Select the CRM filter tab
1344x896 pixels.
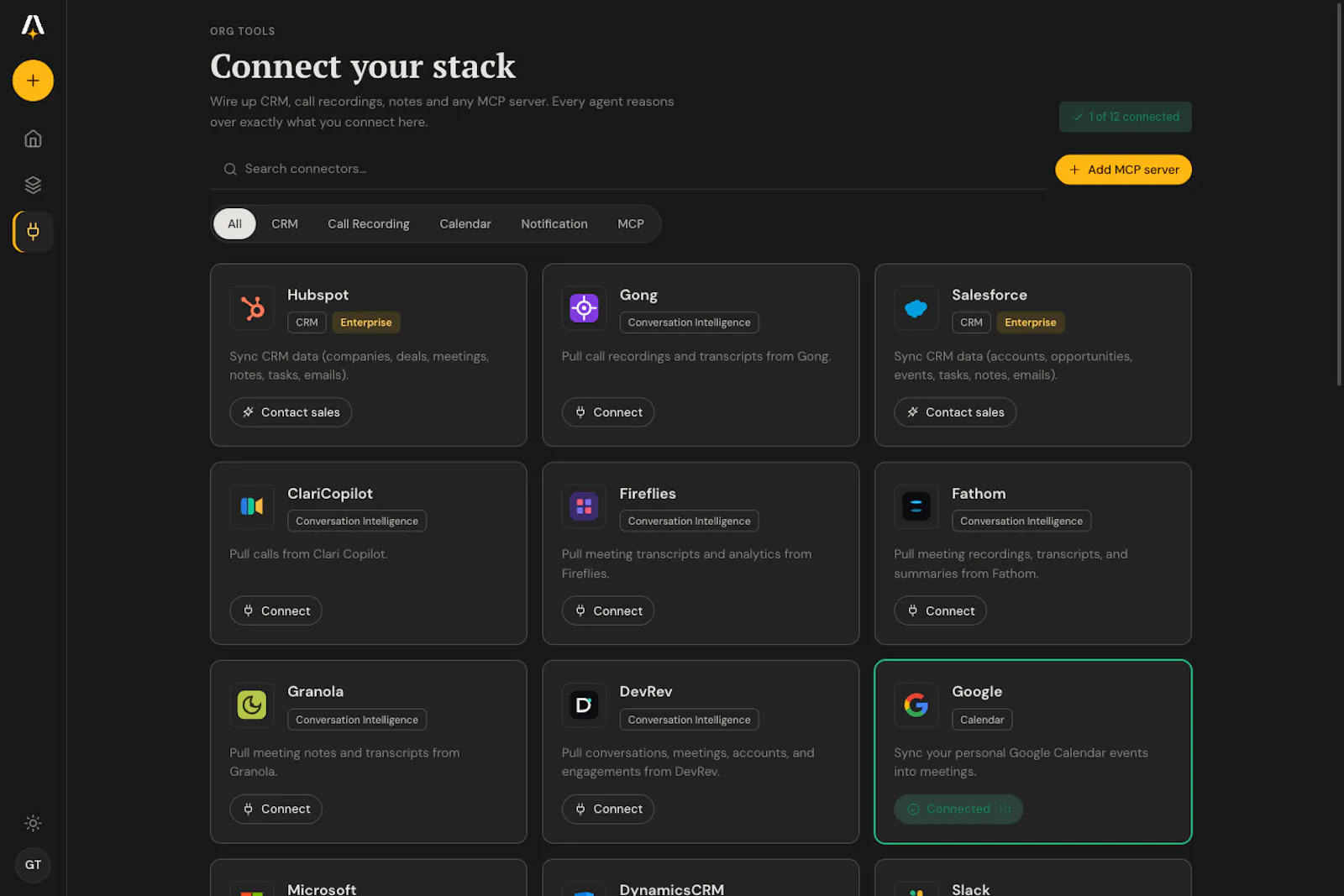[285, 224]
